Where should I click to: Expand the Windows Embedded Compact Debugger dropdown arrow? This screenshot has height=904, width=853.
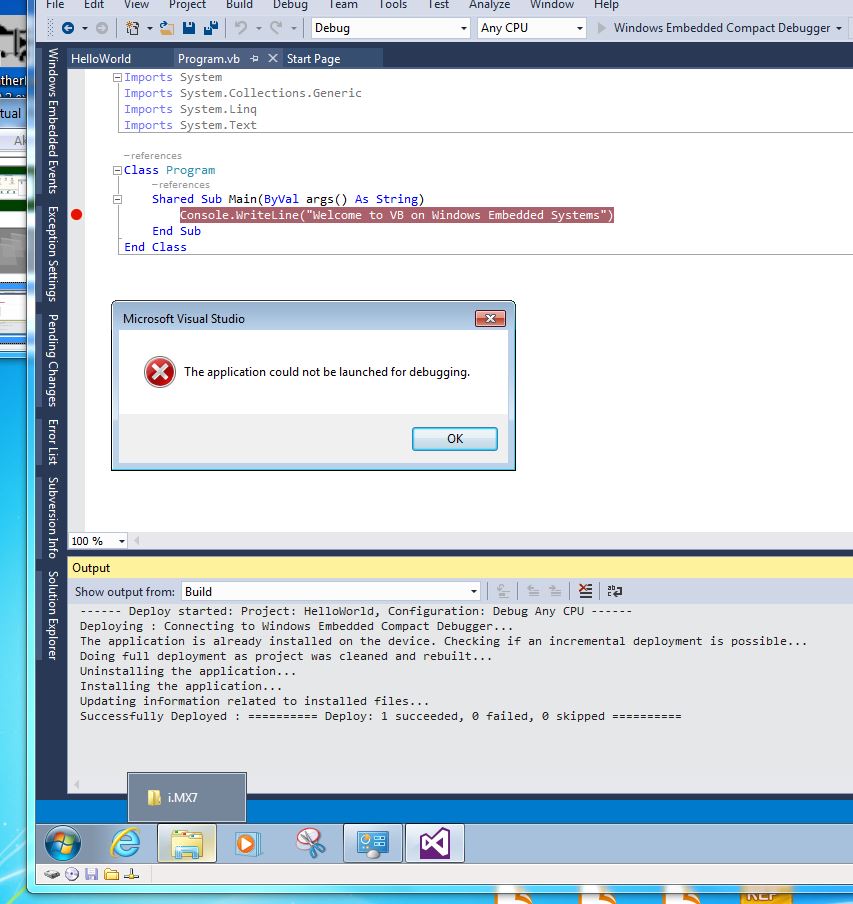coord(839,28)
